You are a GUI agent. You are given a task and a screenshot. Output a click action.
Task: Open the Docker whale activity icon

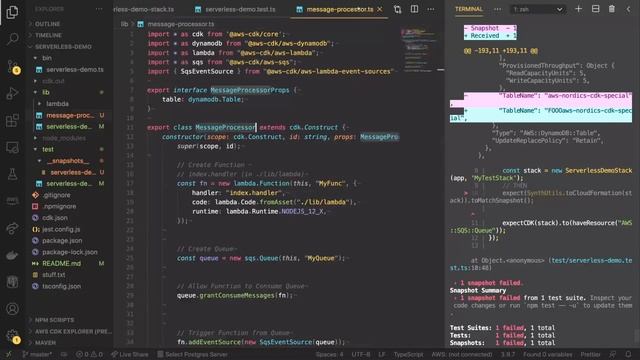(12, 255)
